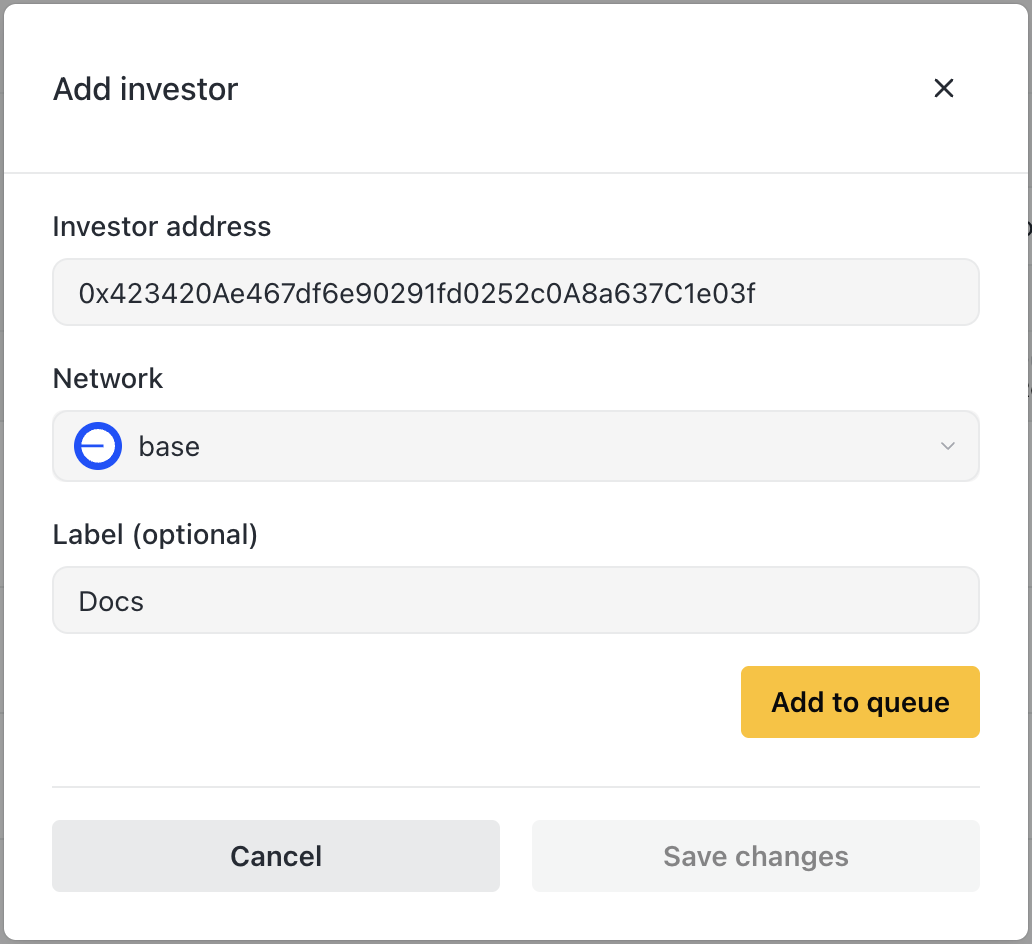
Task: Click the "Investor address" field label
Action: point(162,227)
